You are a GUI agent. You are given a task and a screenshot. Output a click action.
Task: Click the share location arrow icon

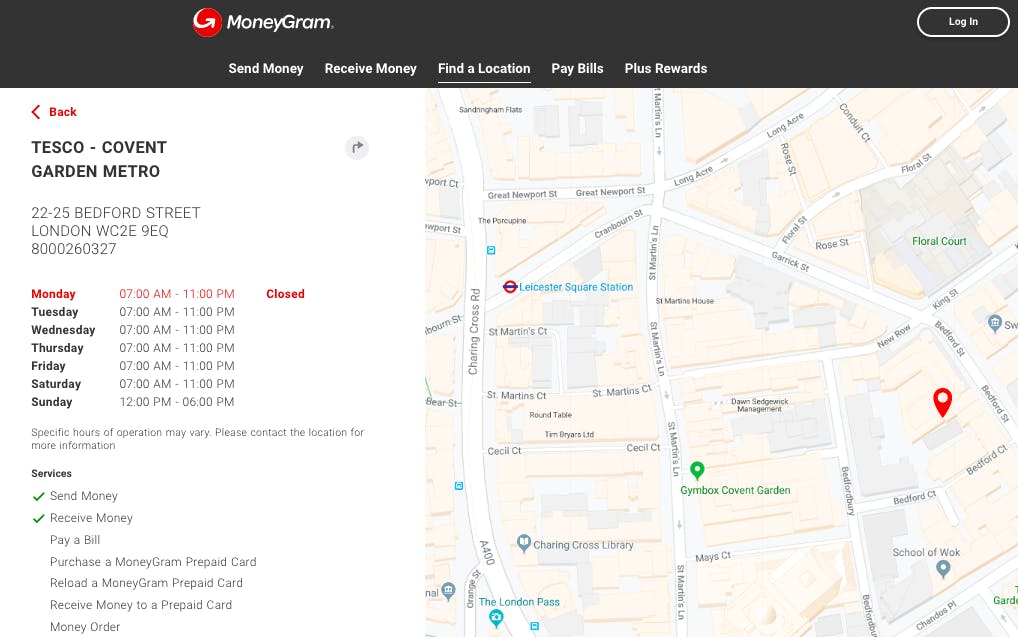357,147
